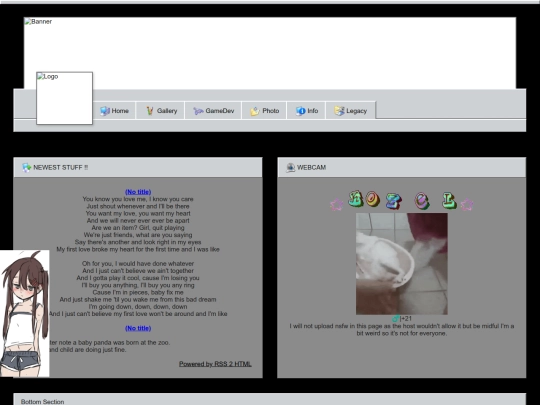The image size is (540, 405).
Task: Follow the Powered by RSS 2 HTML link
Action: pos(215,364)
